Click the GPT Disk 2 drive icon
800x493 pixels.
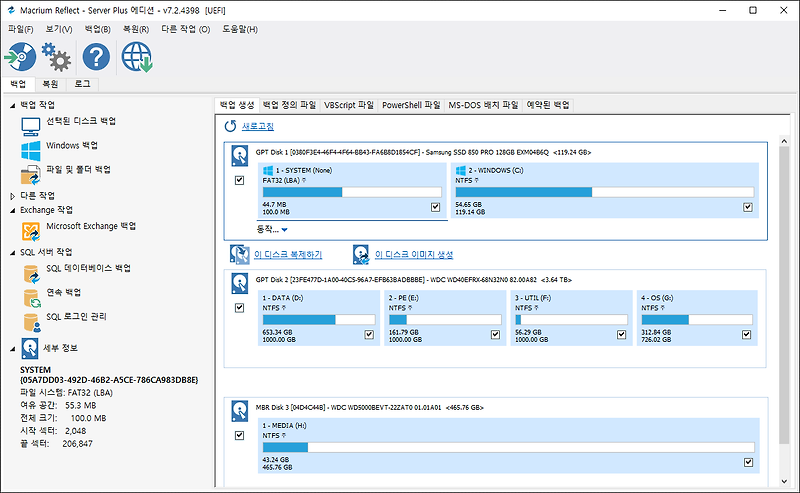[x=240, y=284]
